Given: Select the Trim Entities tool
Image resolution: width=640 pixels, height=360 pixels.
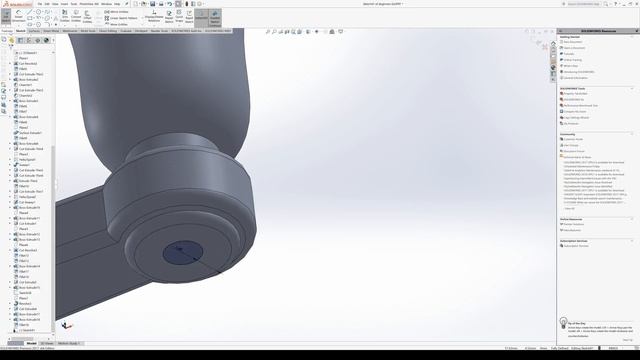Looking at the screenshot, I should 64,16.
